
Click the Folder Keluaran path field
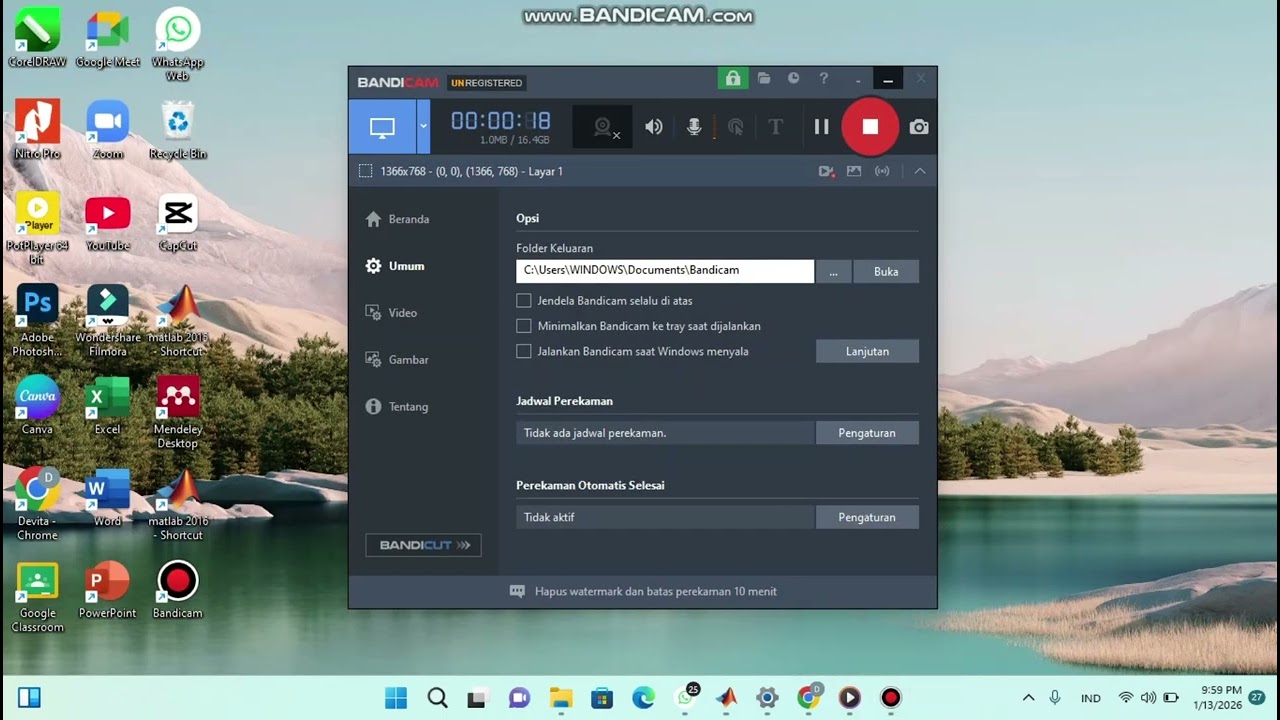click(x=665, y=271)
